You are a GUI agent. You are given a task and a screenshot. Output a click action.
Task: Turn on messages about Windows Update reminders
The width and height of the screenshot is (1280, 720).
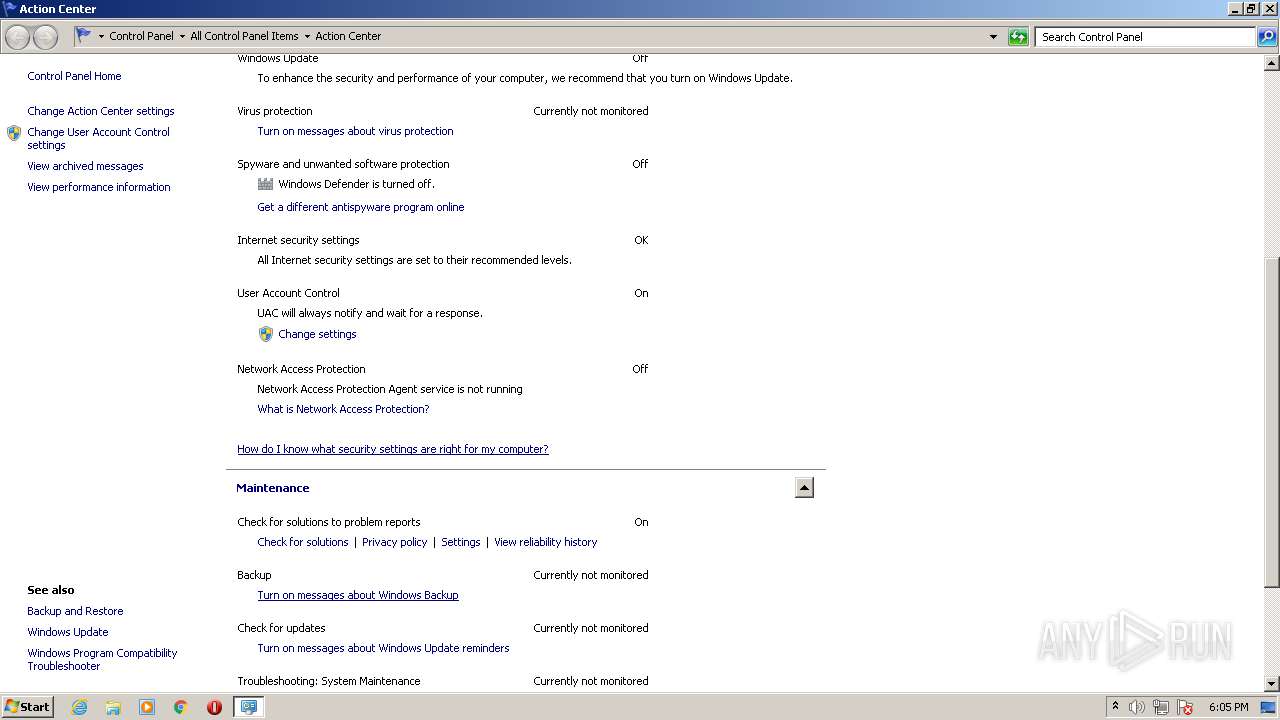click(x=383, y=648)
